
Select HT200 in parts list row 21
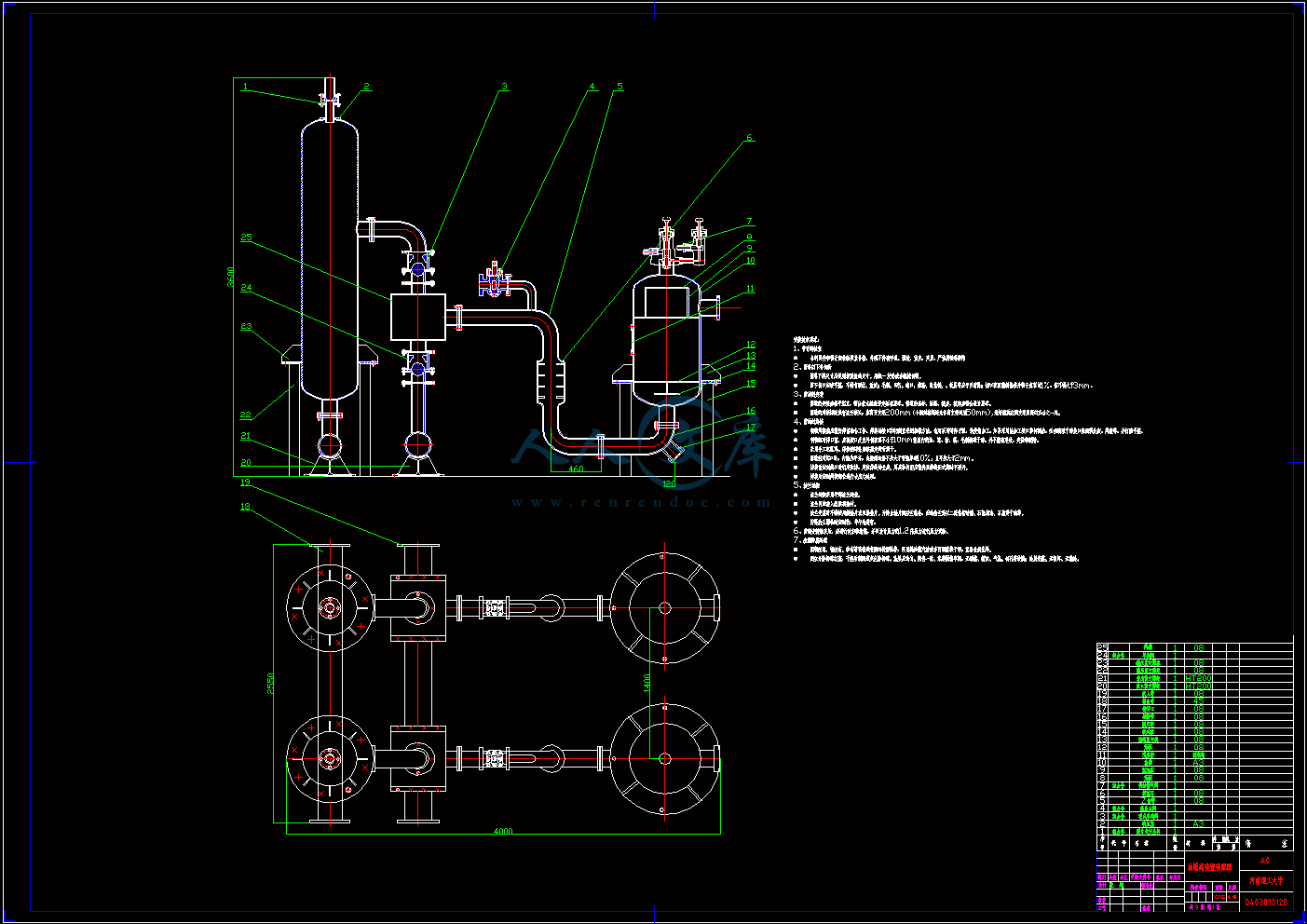[x=1198, y=678]
